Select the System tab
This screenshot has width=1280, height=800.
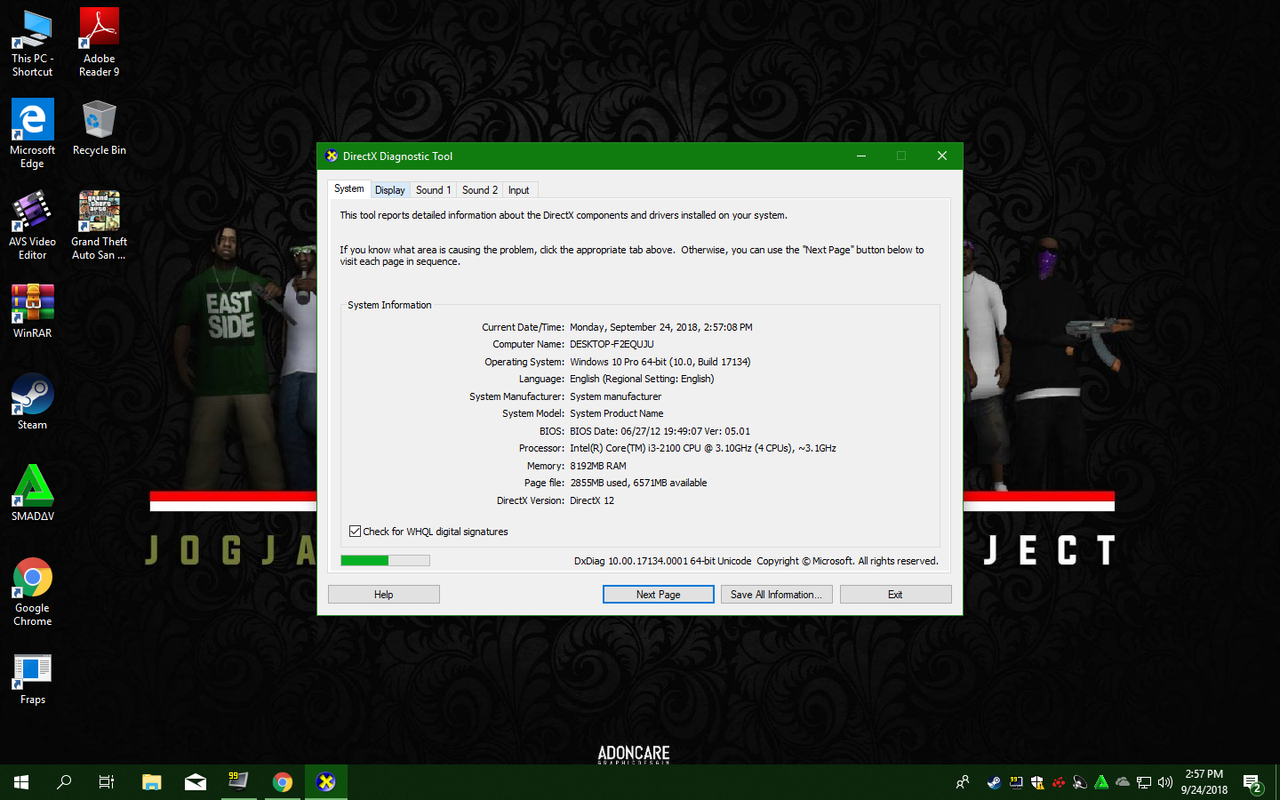coord(349,189)
